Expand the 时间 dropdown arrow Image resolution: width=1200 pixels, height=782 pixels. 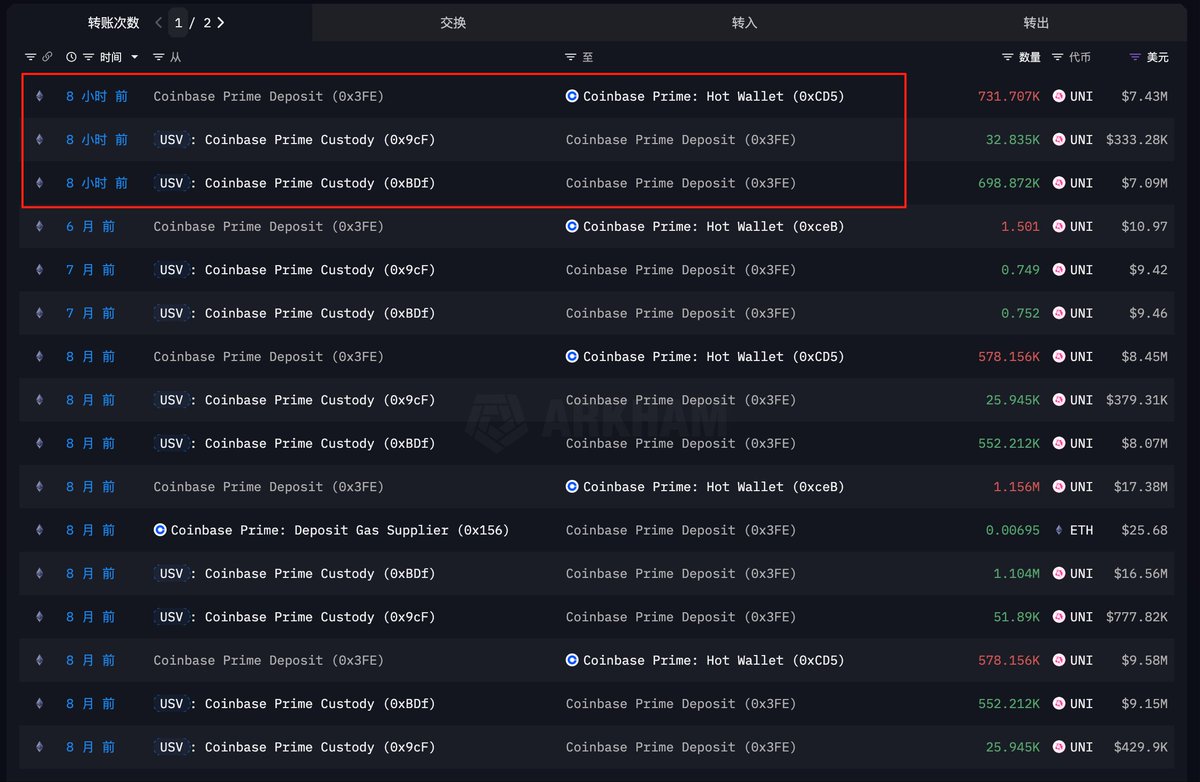click(x=135, y=57)
